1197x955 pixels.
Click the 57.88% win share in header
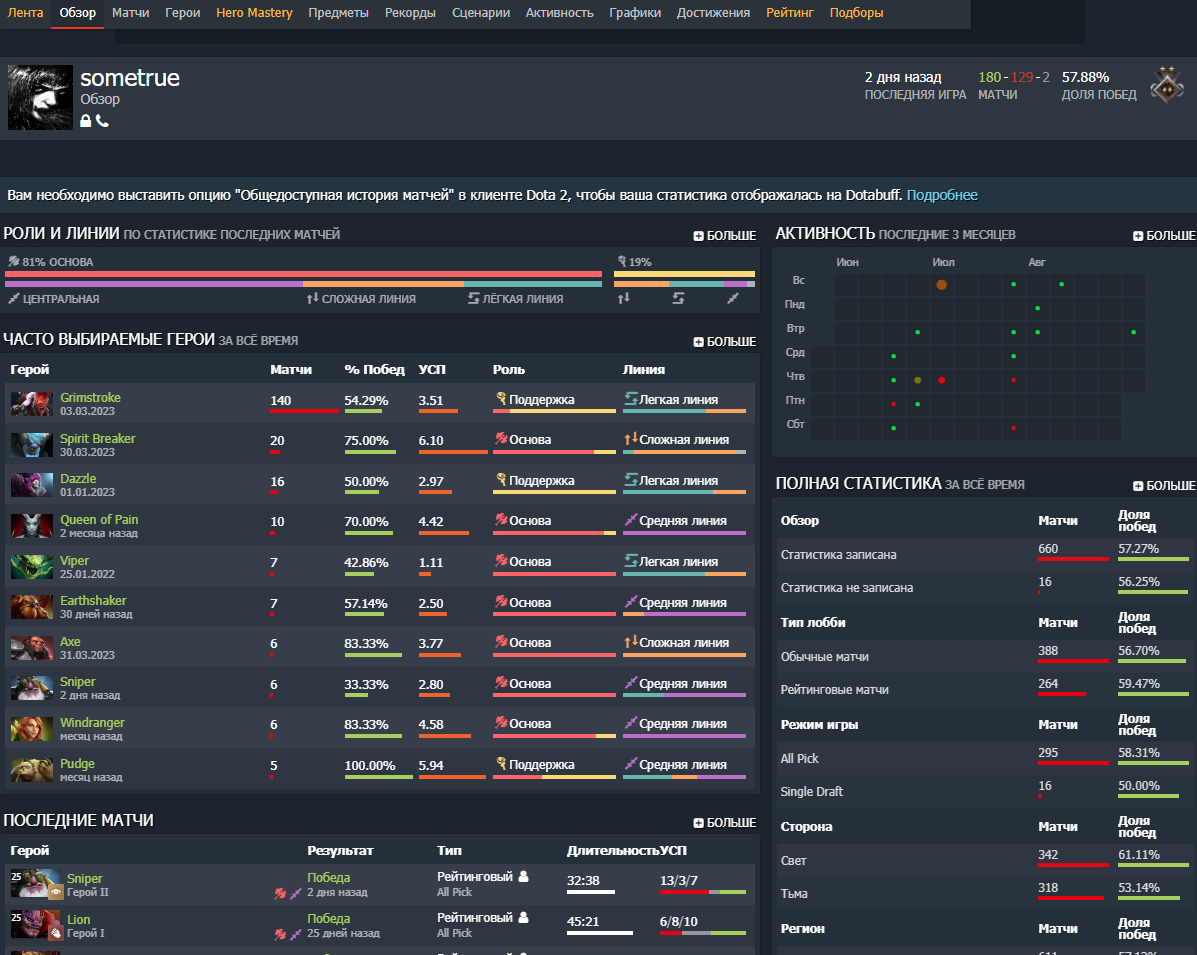tap(1086, 77)
